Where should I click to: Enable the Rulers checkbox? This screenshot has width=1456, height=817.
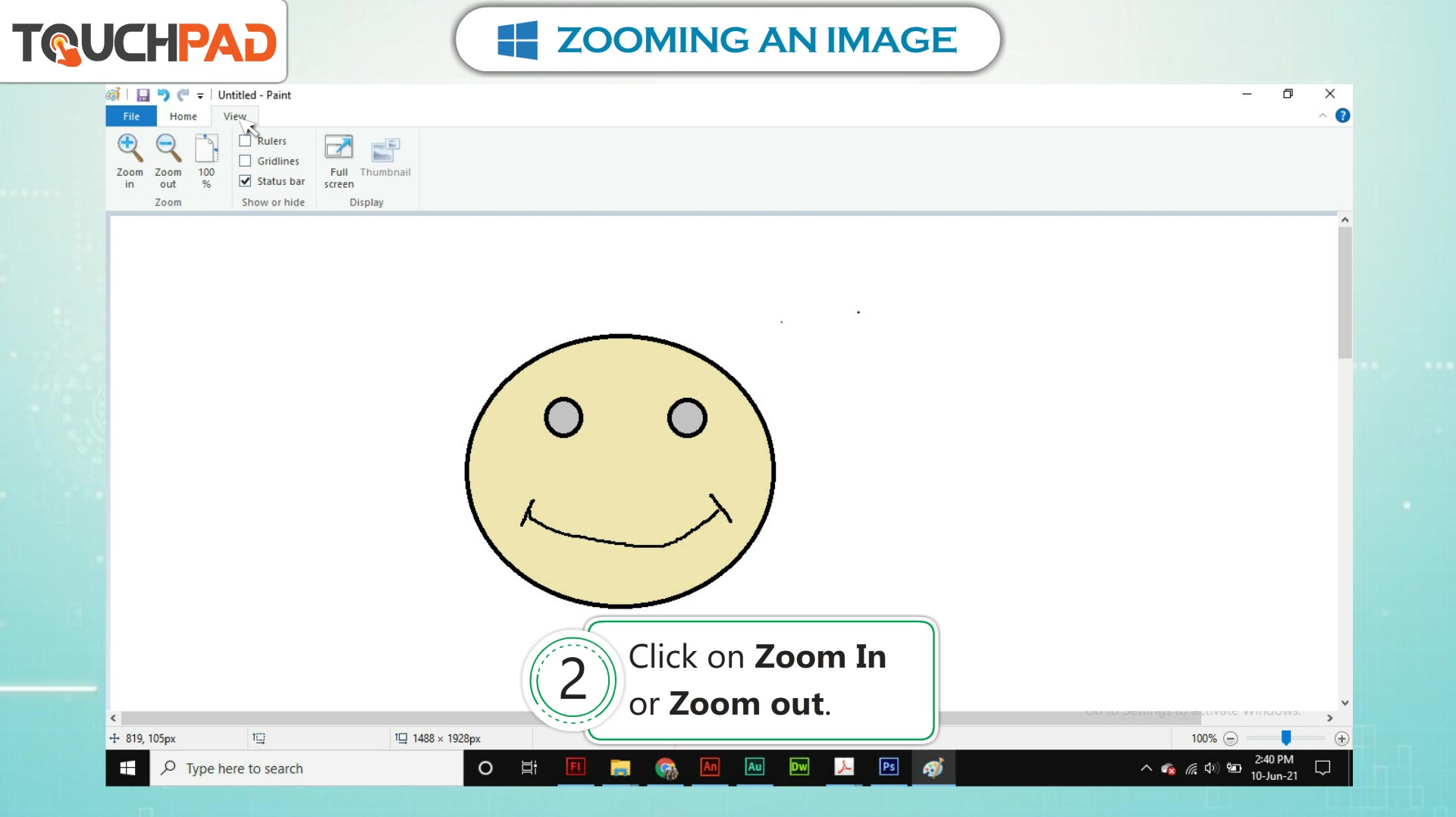pyautogui.click(x=245, y=141)
